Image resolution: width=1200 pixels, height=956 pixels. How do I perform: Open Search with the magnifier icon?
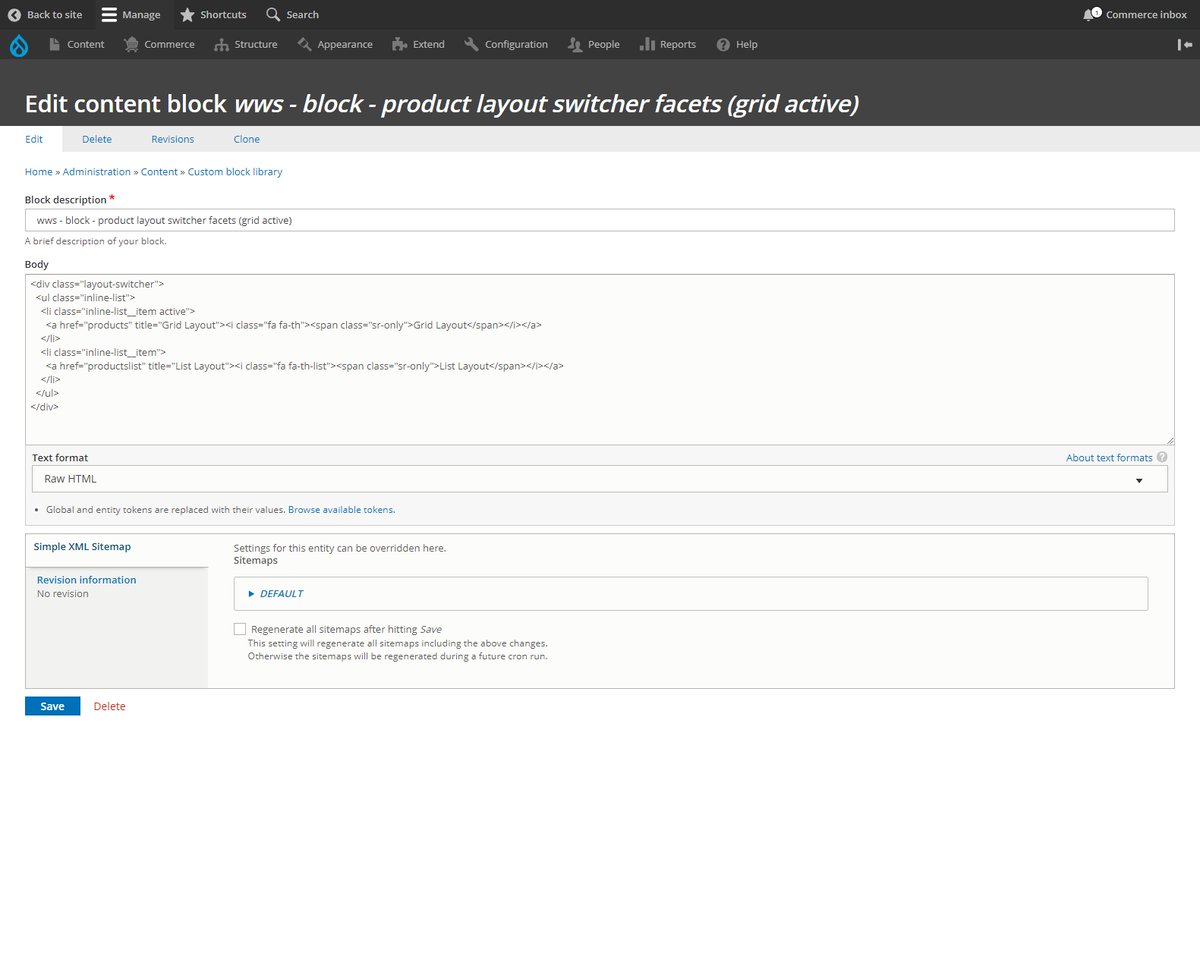(x=273, y=15)
